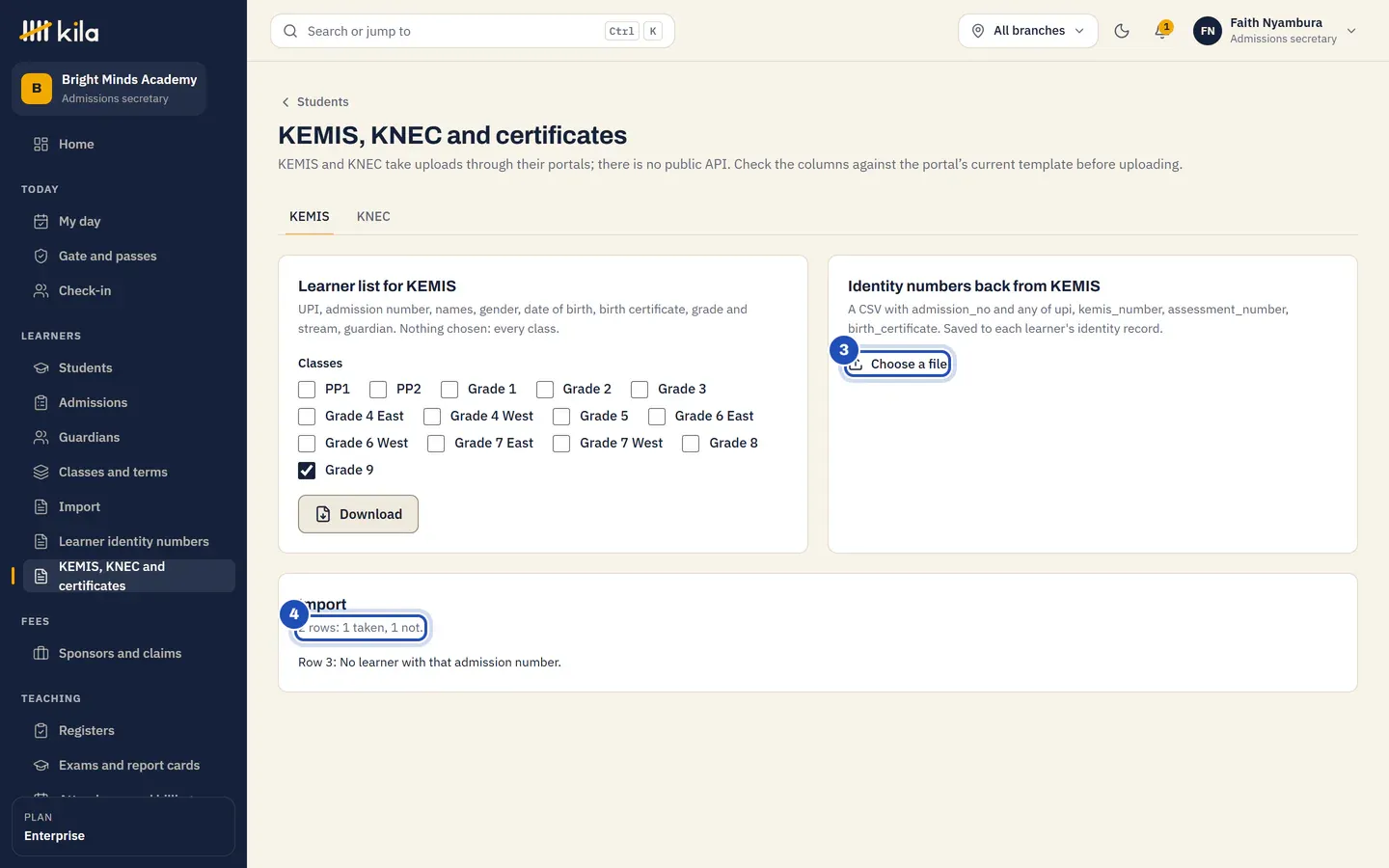Click the Learner list for KEMIS heading
Viewport: 1389px width, 868px height.
377,286
